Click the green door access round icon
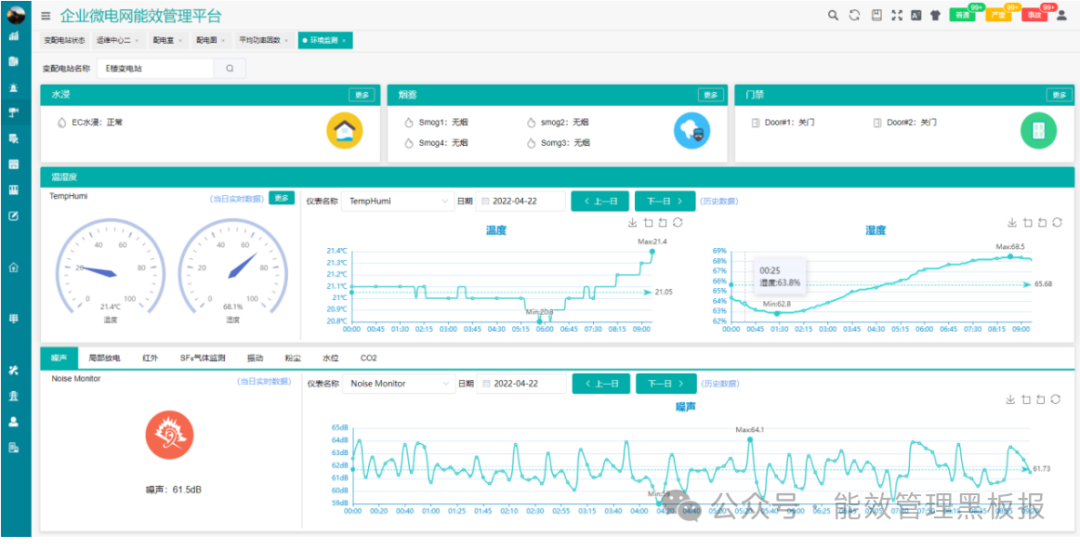The width and height of the screenshot is (1080, 549). (x=1038, y=131)
